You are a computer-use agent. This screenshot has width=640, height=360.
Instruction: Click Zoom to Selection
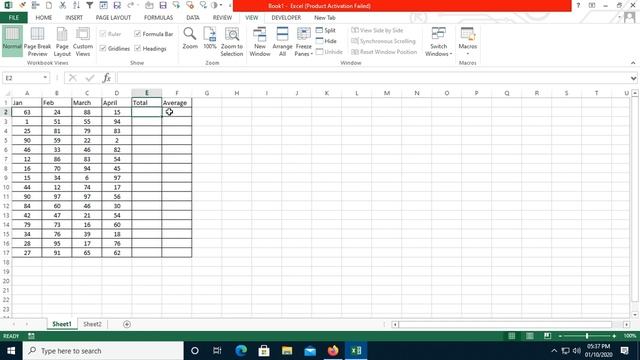tap(232, 42)
